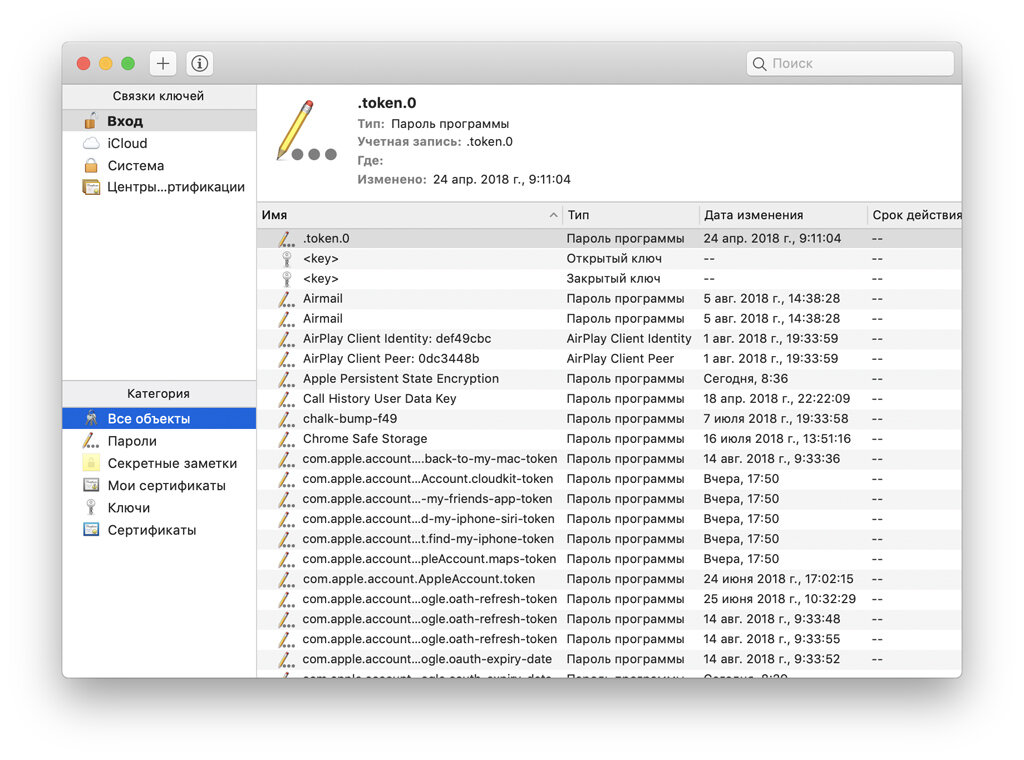Focus the Поиск search field
This screenshot has width=1024, height=760.
(x=850, y=63)
